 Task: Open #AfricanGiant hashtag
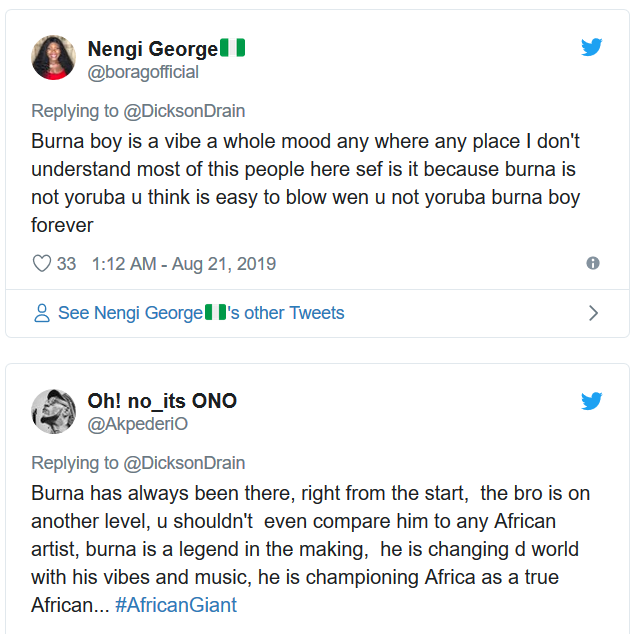176,605
